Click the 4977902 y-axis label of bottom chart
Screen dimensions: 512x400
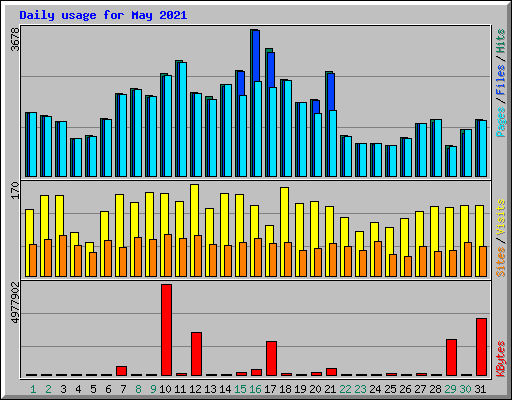coord(16,303)
